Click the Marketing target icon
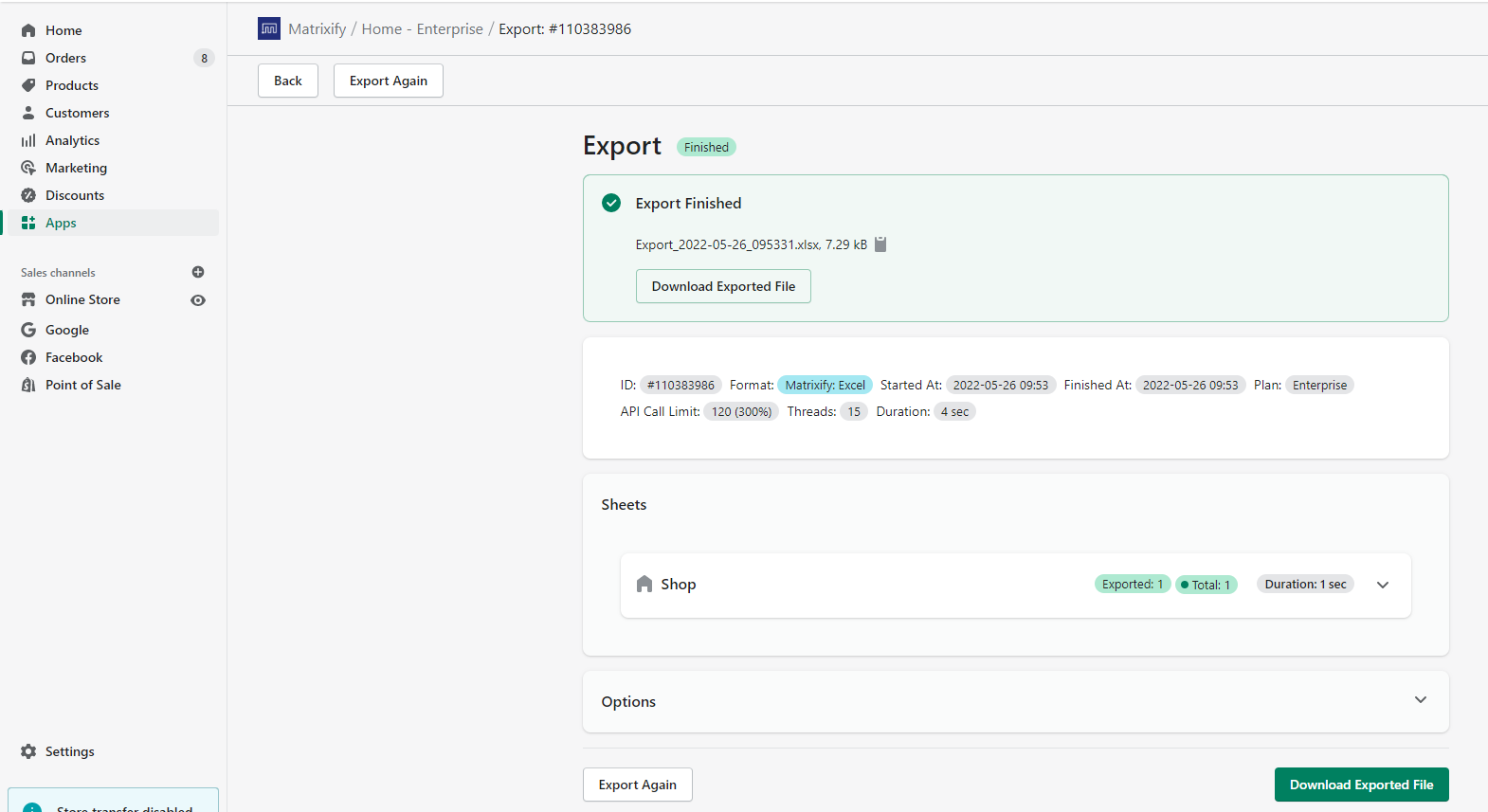 click(28, 168)
